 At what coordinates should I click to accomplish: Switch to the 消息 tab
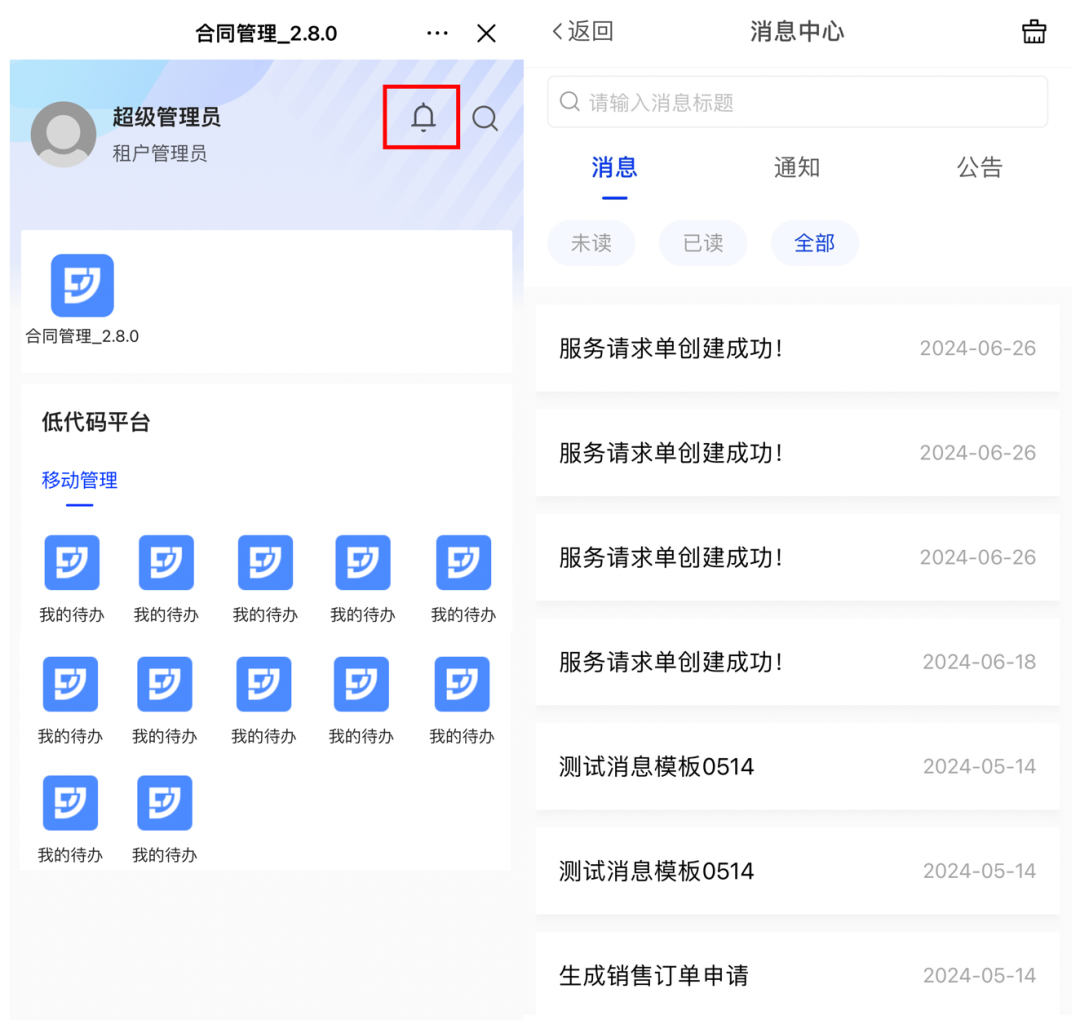(614, 167)
